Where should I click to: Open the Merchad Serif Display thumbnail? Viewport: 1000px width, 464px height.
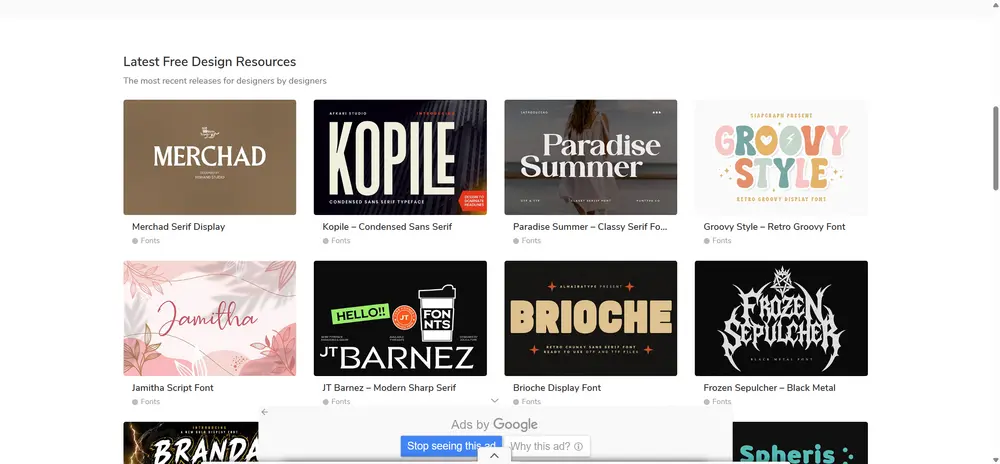[210, 157]
